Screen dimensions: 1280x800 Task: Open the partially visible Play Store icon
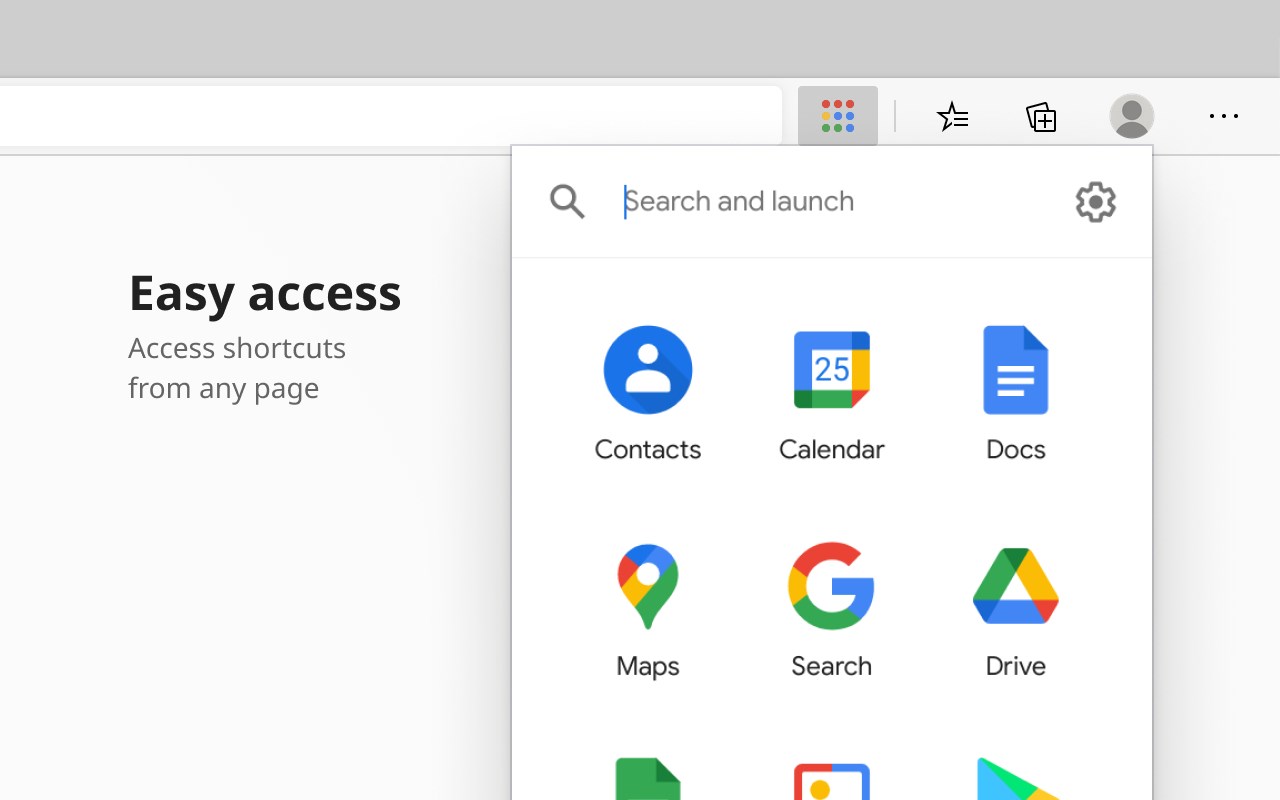(x=1016, y=779)
